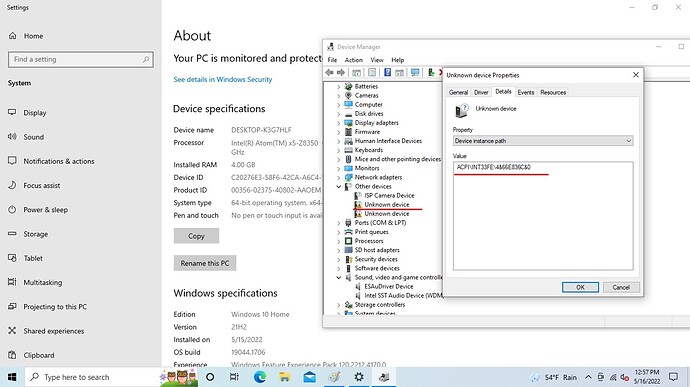Click the Clipboard icon in Settings sidebar
The height and width of the screenshot is (387, 690).
[12, 355]
